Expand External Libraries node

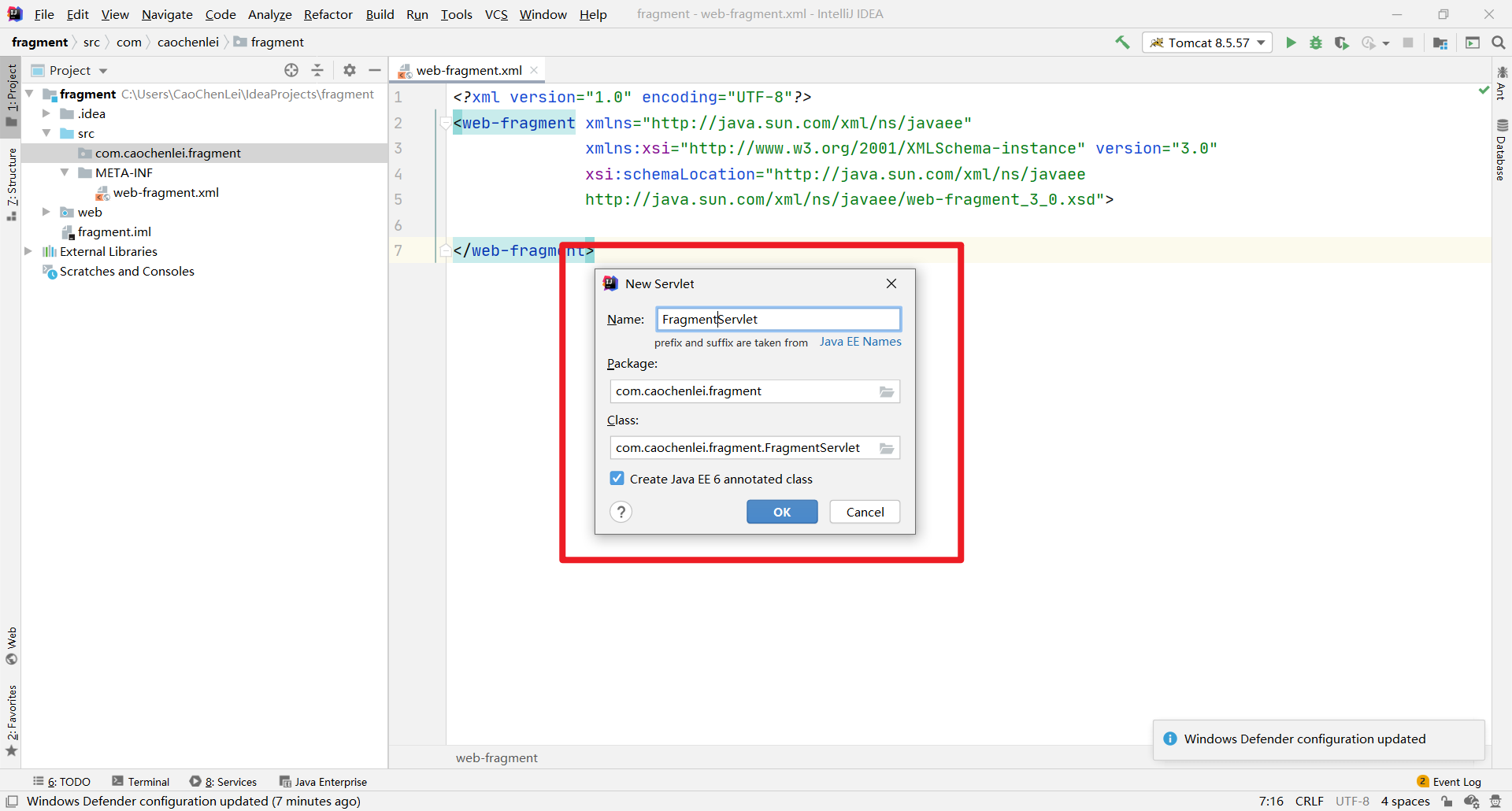[x=28, y=251]
